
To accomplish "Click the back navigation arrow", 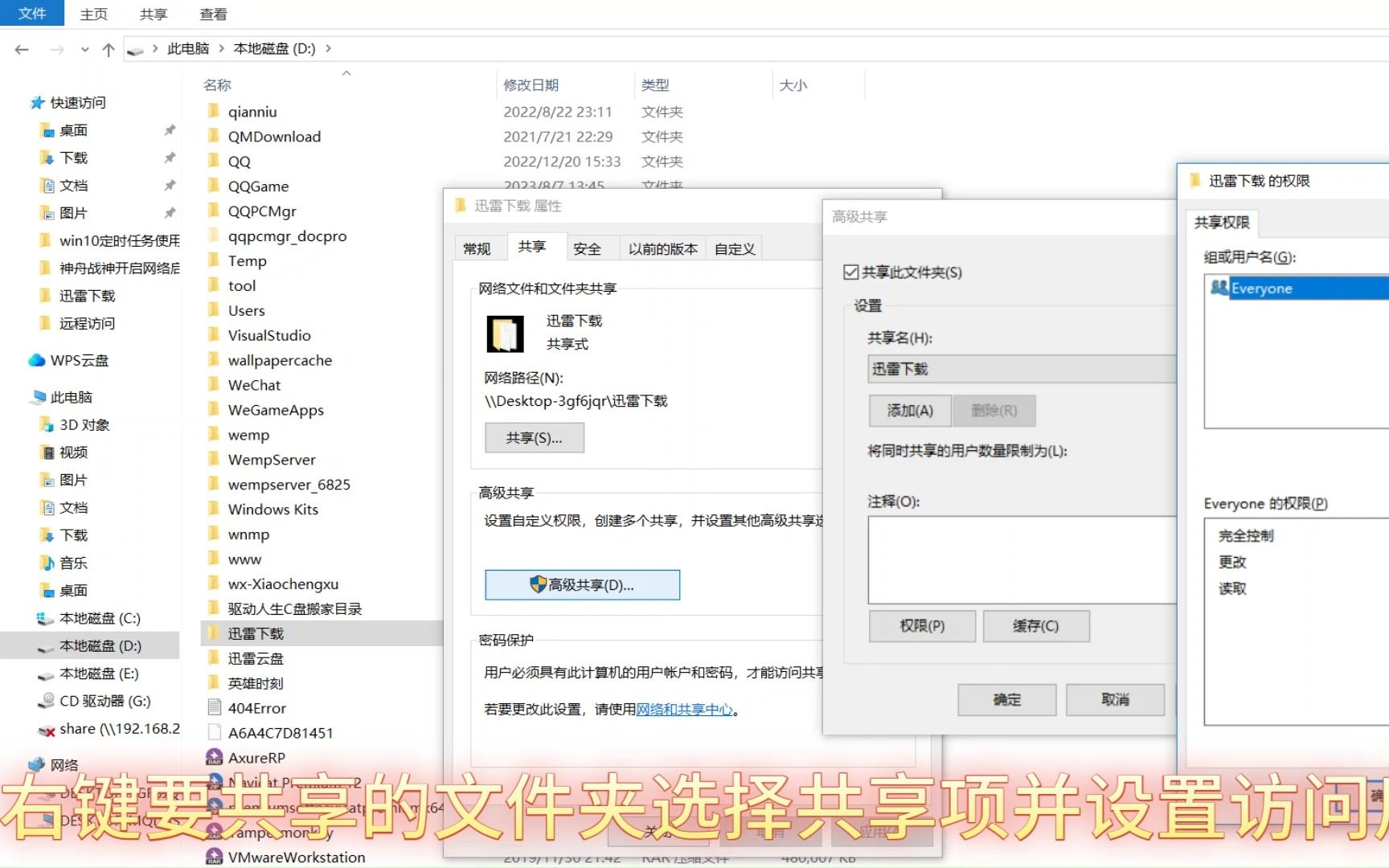I will click(22, 49).
